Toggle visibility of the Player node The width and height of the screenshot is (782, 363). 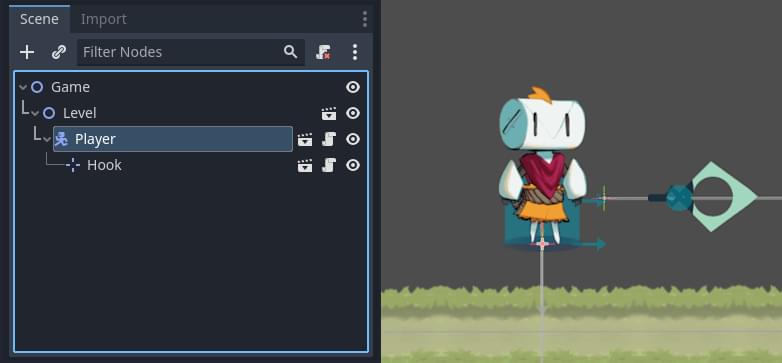coord(353,139)
